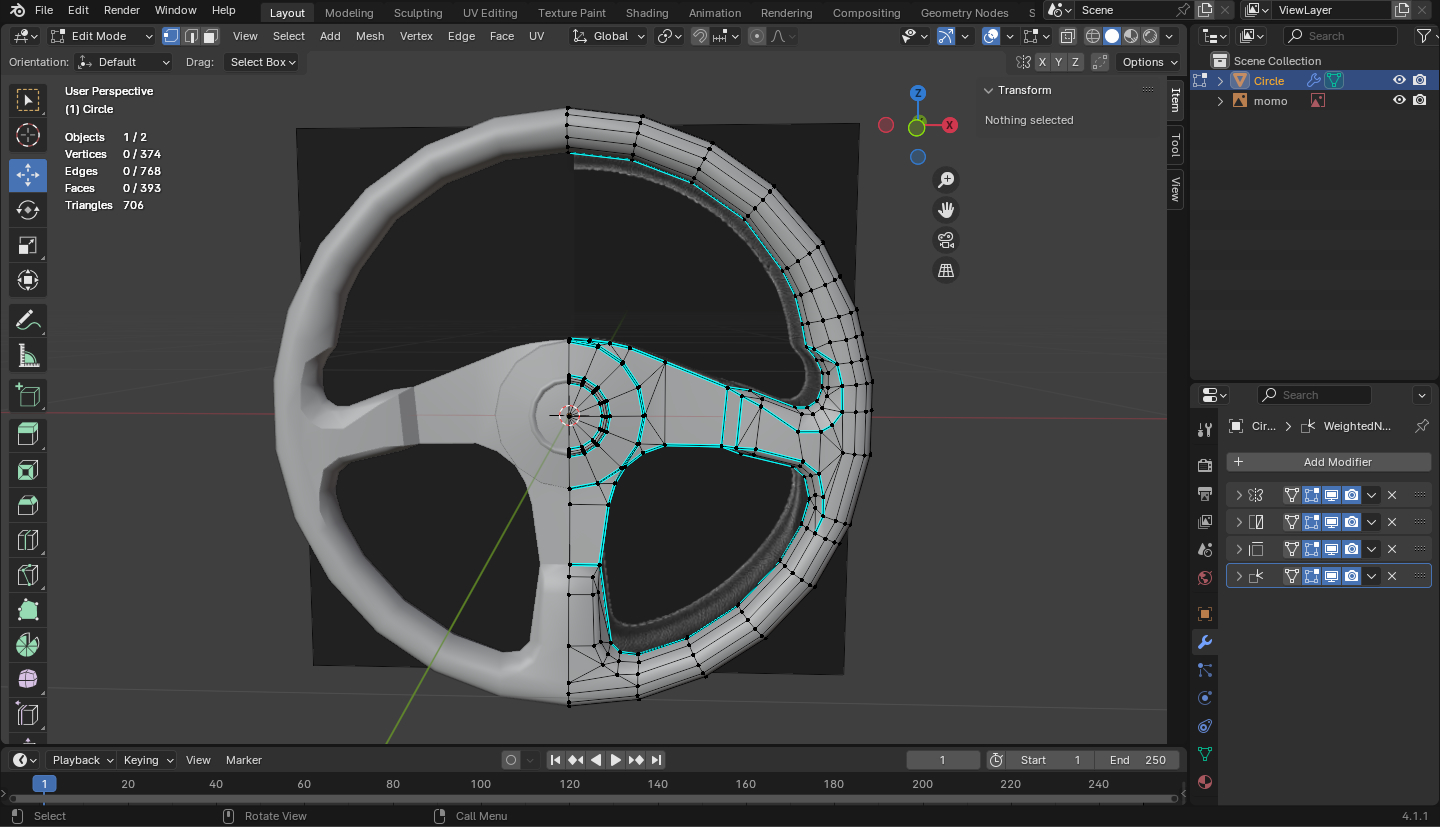Click the zoom view magnifier icon
The height and width of the screenshot is (827, 1440).
pos(945,180)
